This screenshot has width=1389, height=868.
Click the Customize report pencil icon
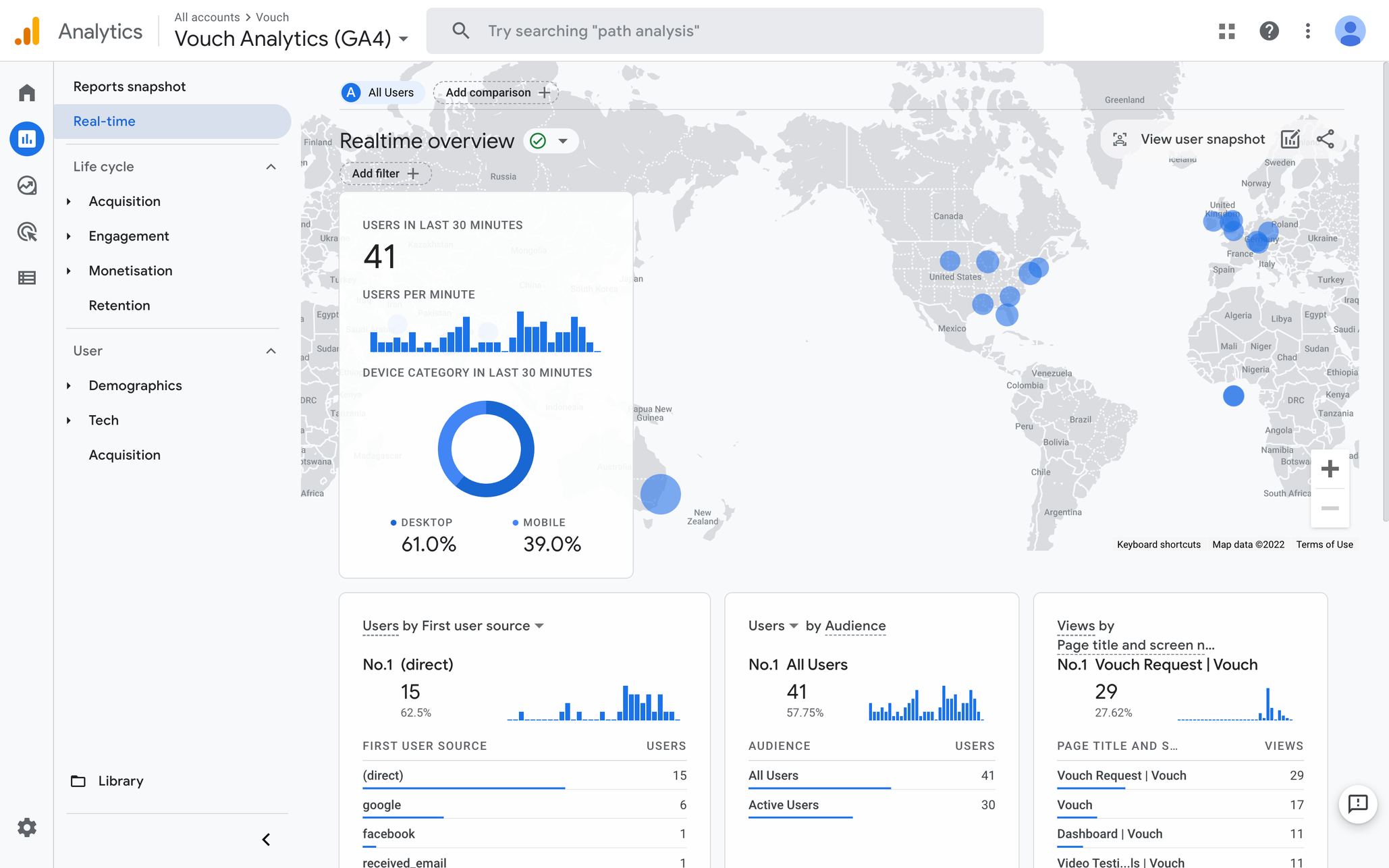click(x=1290, y=139)
